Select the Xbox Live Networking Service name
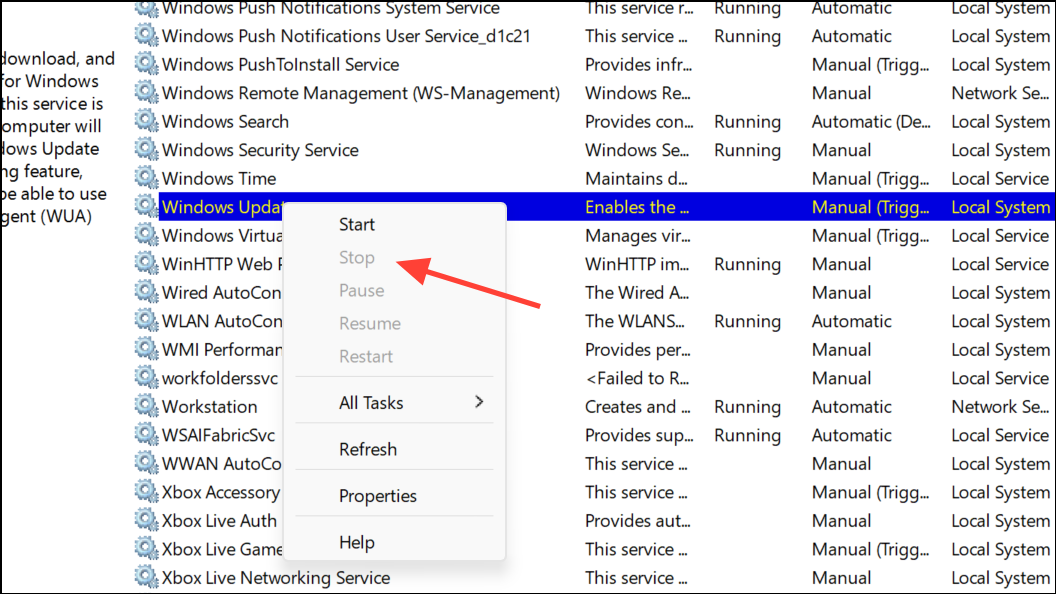The width and height of the screenshot is (1056, 594). [x=275, y=578]
